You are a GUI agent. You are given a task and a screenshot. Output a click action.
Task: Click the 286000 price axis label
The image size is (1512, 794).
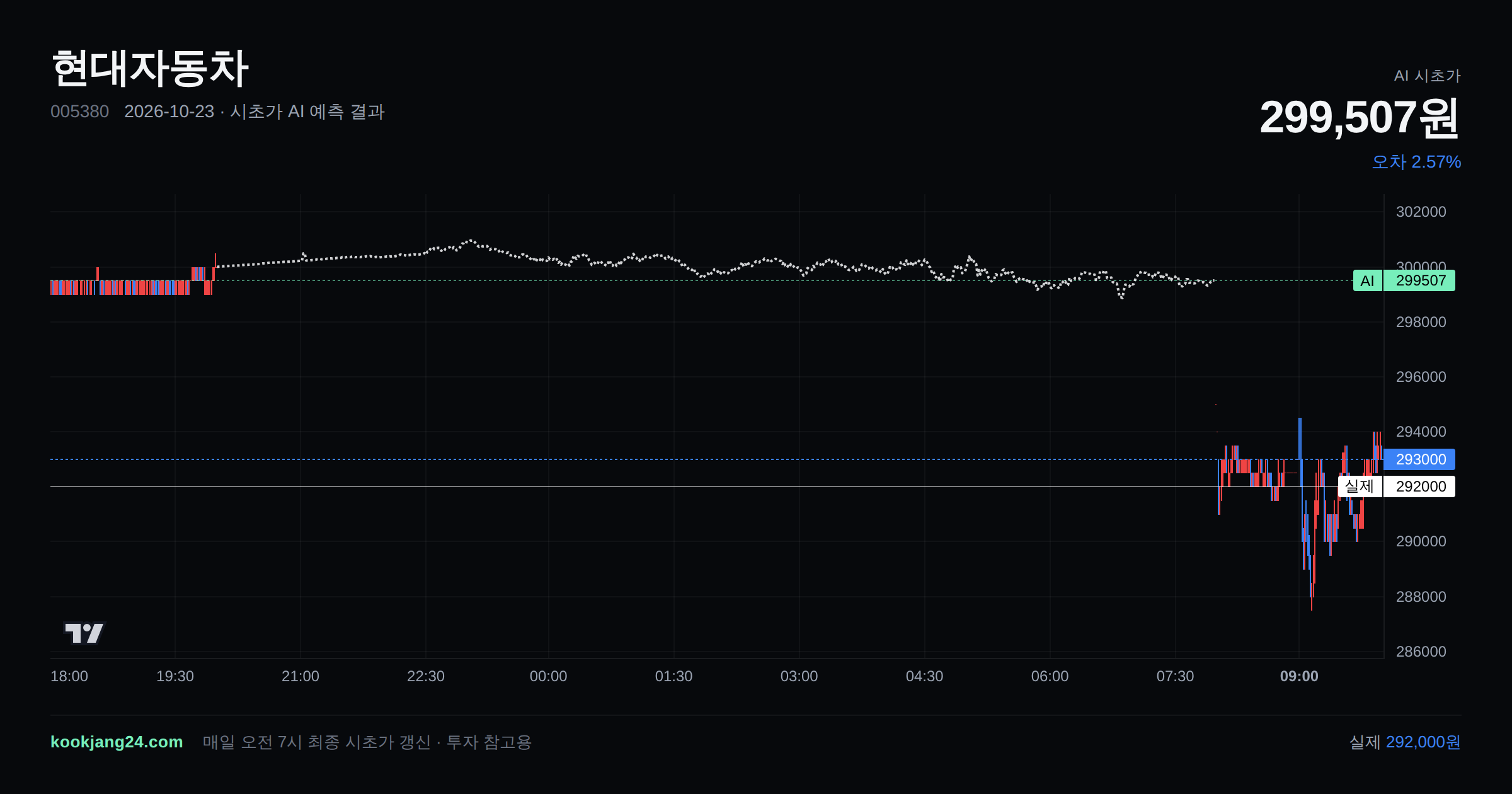1421,652
